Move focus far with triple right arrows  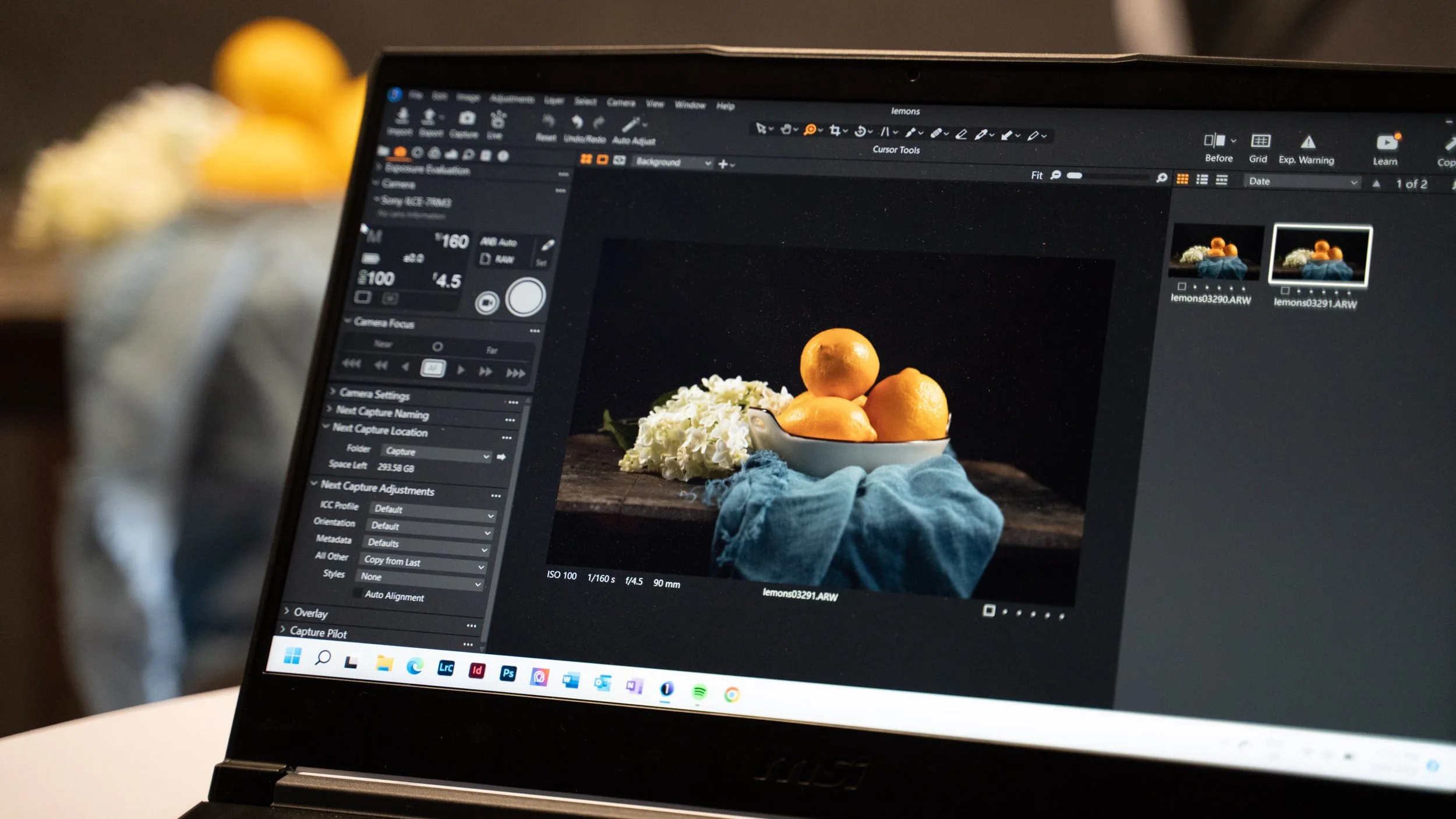click(x=515, y=373)
